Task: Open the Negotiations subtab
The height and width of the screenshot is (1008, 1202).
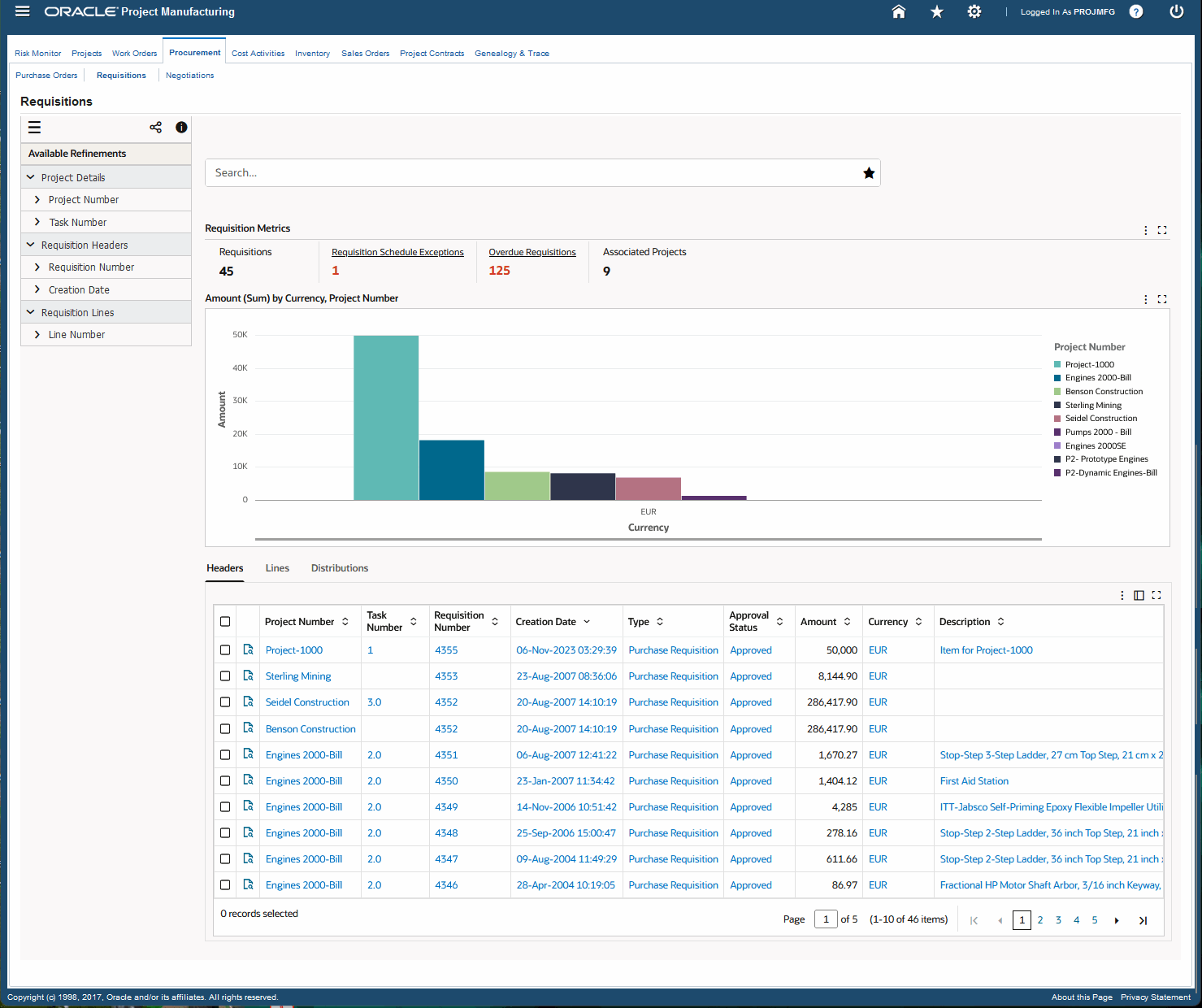Action: tap(190, 76)
